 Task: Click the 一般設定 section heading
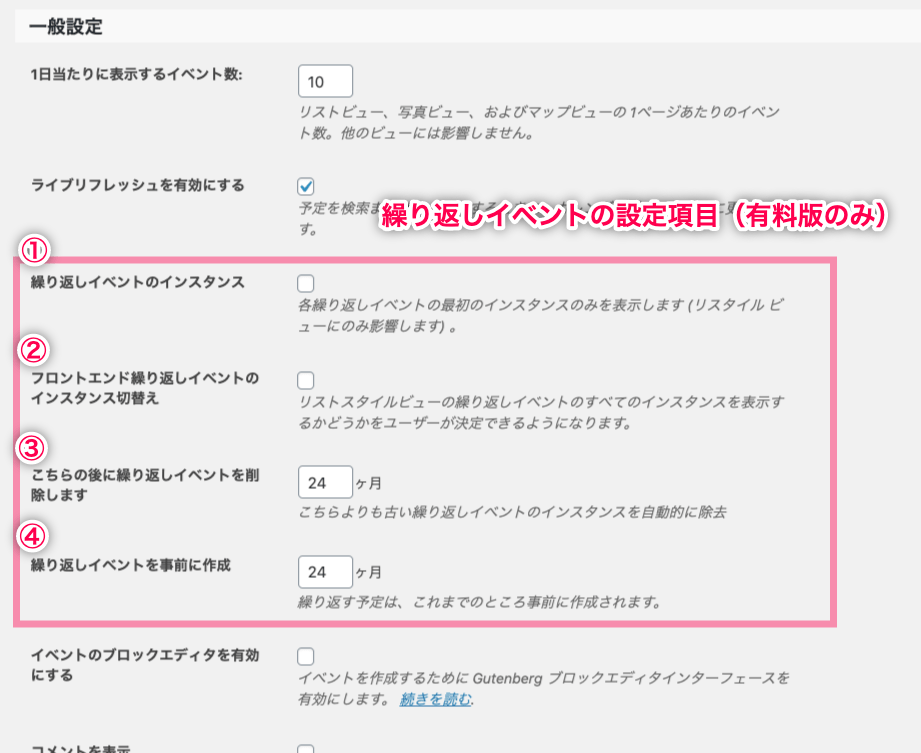coord(66,27)
